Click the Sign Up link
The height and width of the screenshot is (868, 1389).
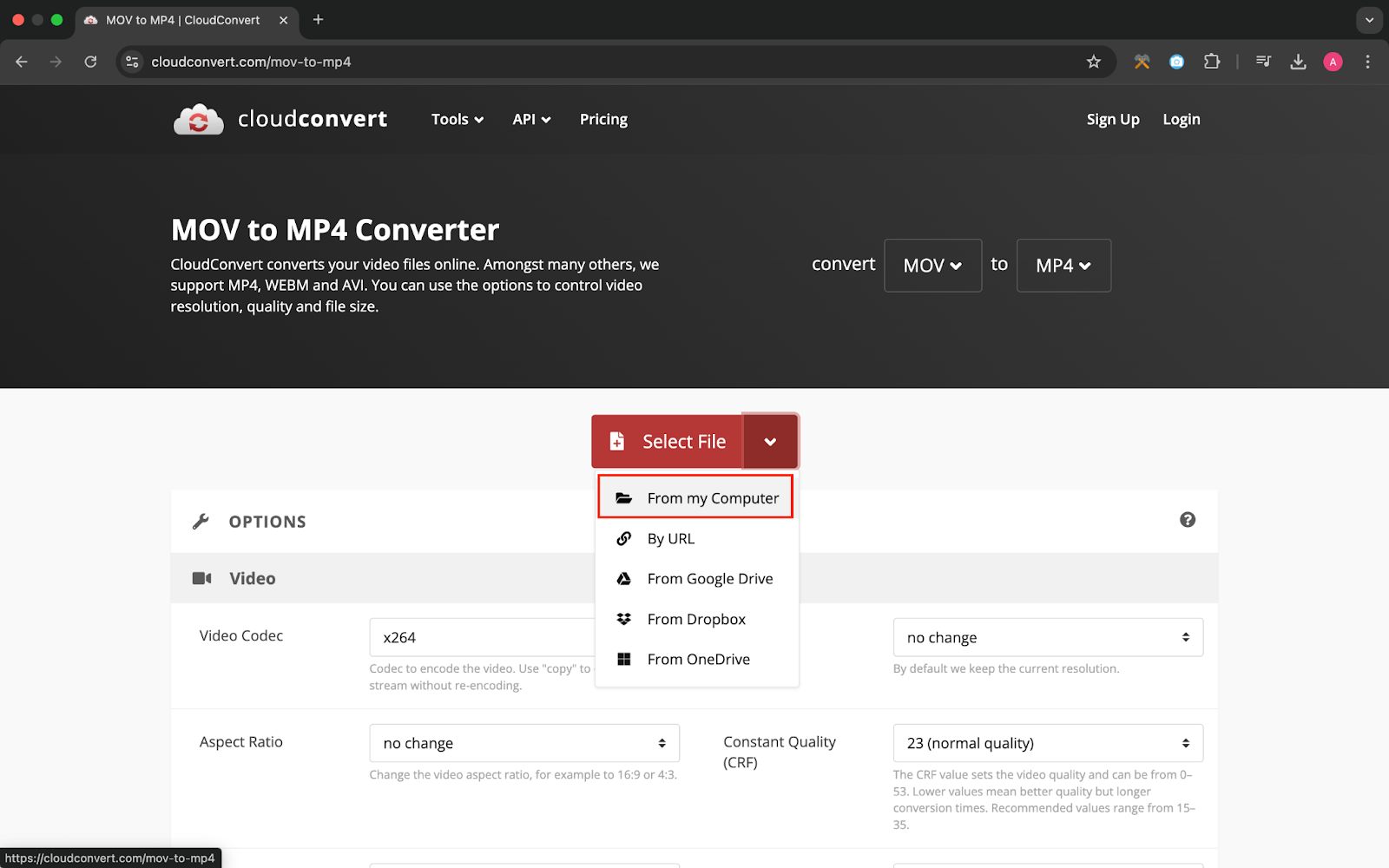pyautogui.click(x=1112, y=120)
